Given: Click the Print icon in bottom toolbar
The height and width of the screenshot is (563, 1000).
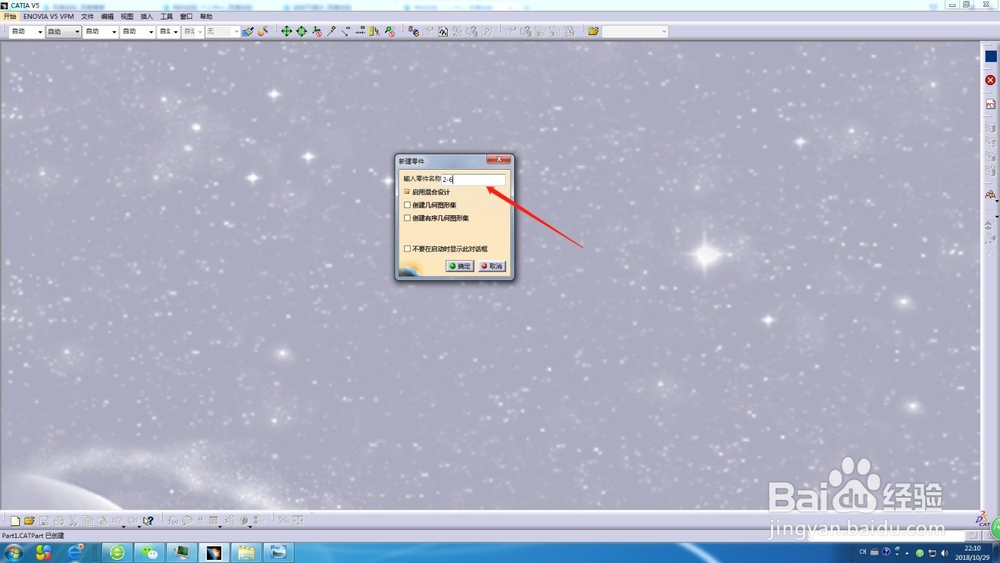Looking at the screenshot, I should pos(59,521).
